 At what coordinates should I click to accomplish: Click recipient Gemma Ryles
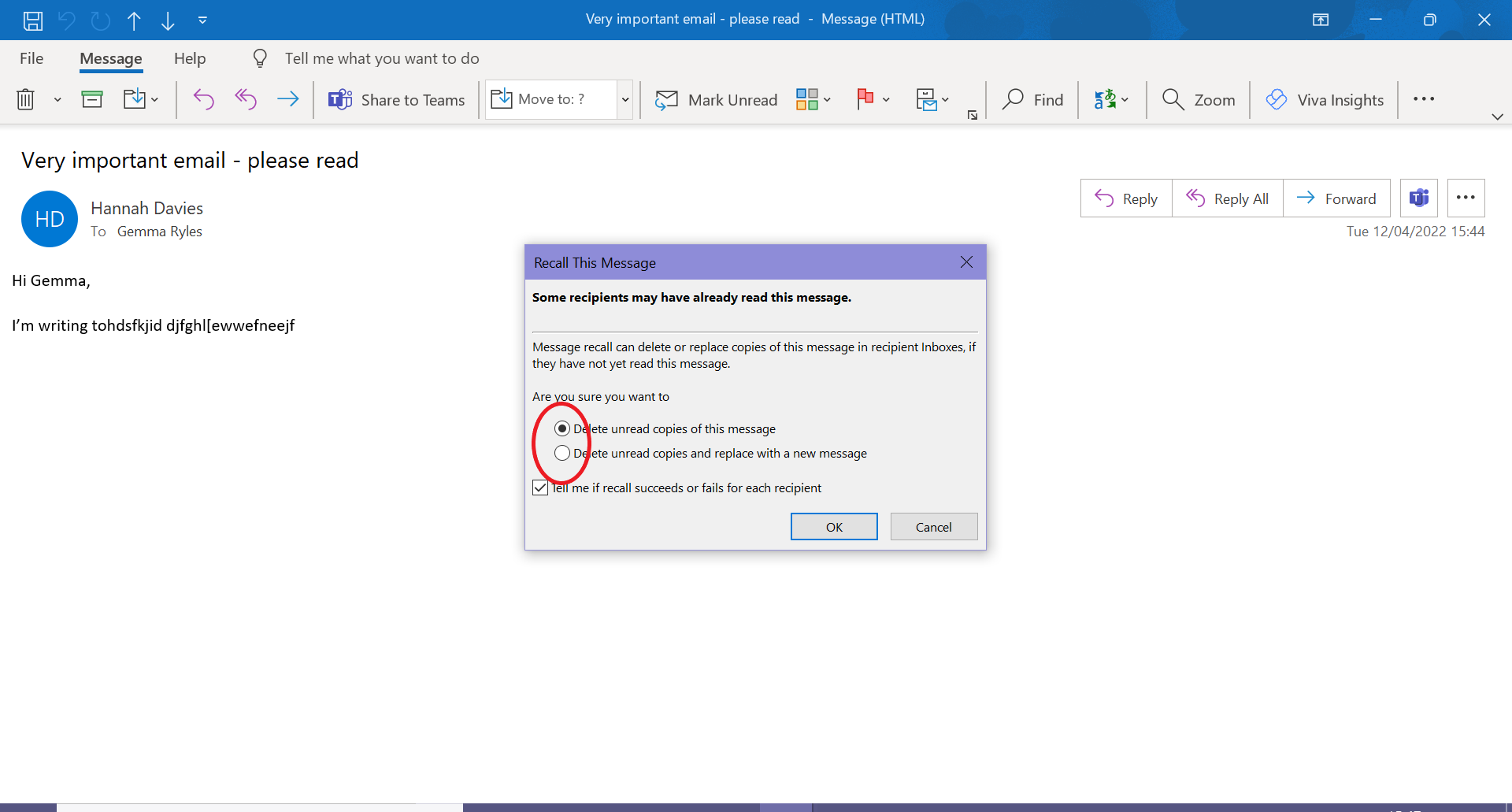pyautogui.click(x=160, y=232)
